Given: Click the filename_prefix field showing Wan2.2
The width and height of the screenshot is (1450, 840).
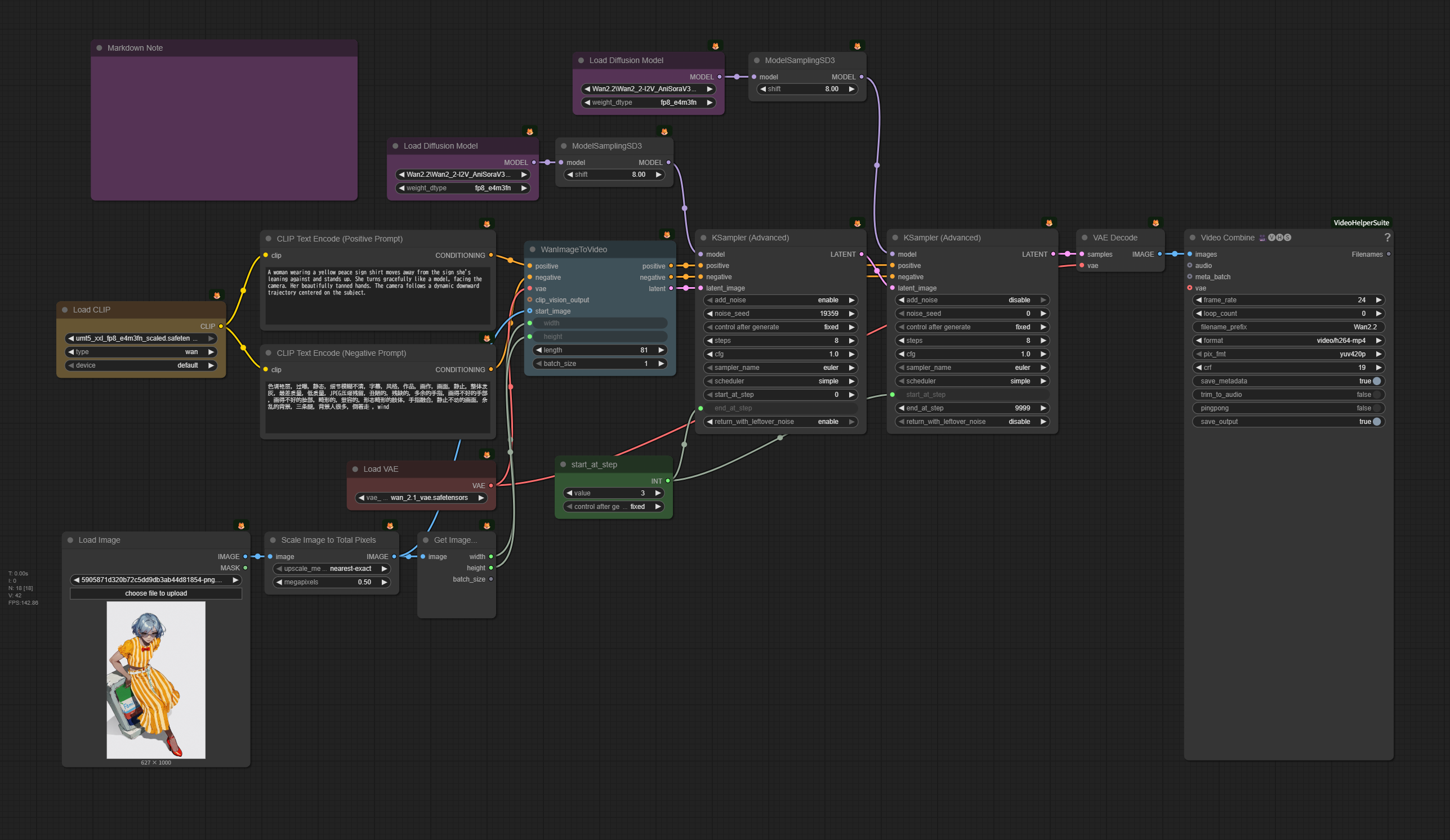Looking at the screenshot, I should pyautogui.click(x=1288, y=327).
